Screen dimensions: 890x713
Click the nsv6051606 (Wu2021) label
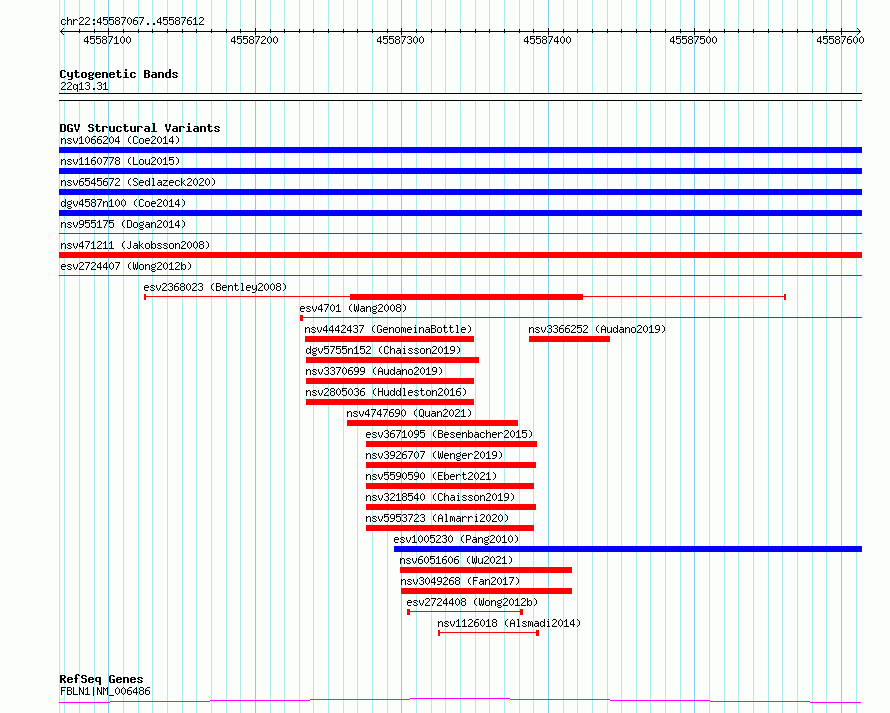456,560
